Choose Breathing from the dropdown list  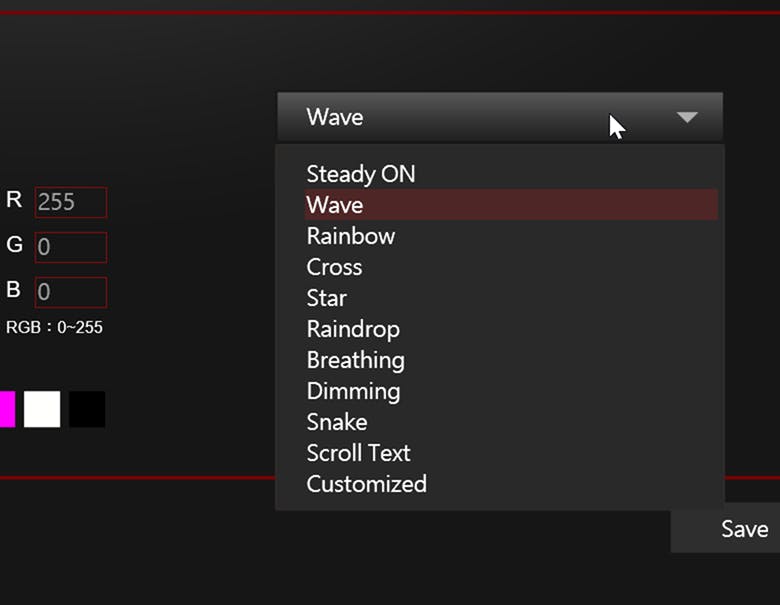(511, 360)
